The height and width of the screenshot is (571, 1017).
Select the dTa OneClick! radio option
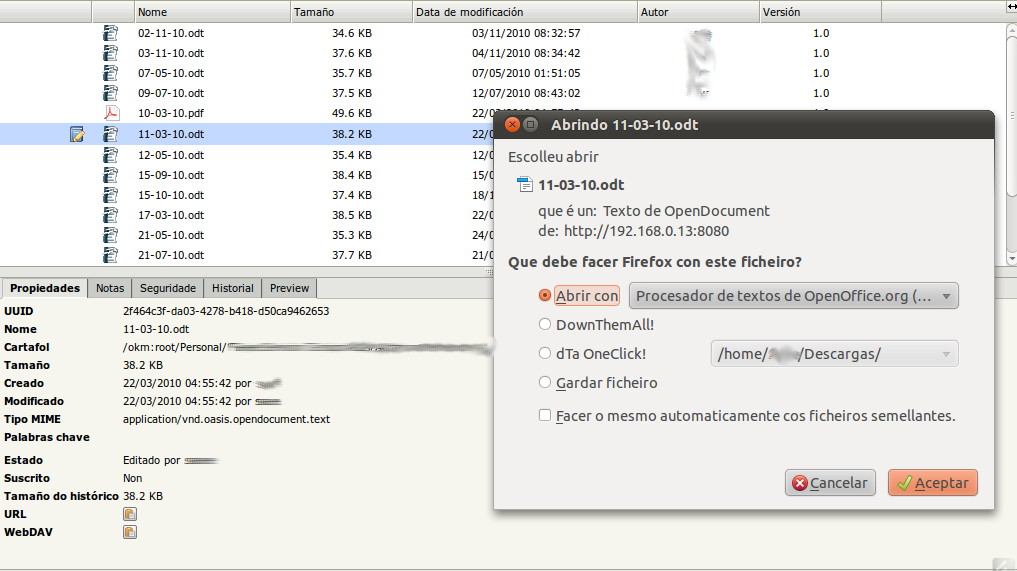(x=545, y=353)
